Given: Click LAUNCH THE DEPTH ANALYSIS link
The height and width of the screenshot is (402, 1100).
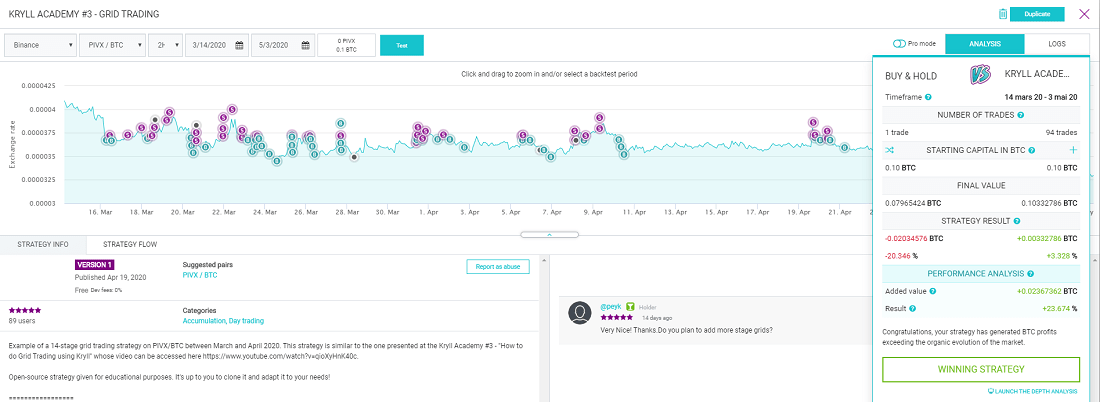Looking at the screenshot, I should pyautogui.click(x=1032, y=391).
